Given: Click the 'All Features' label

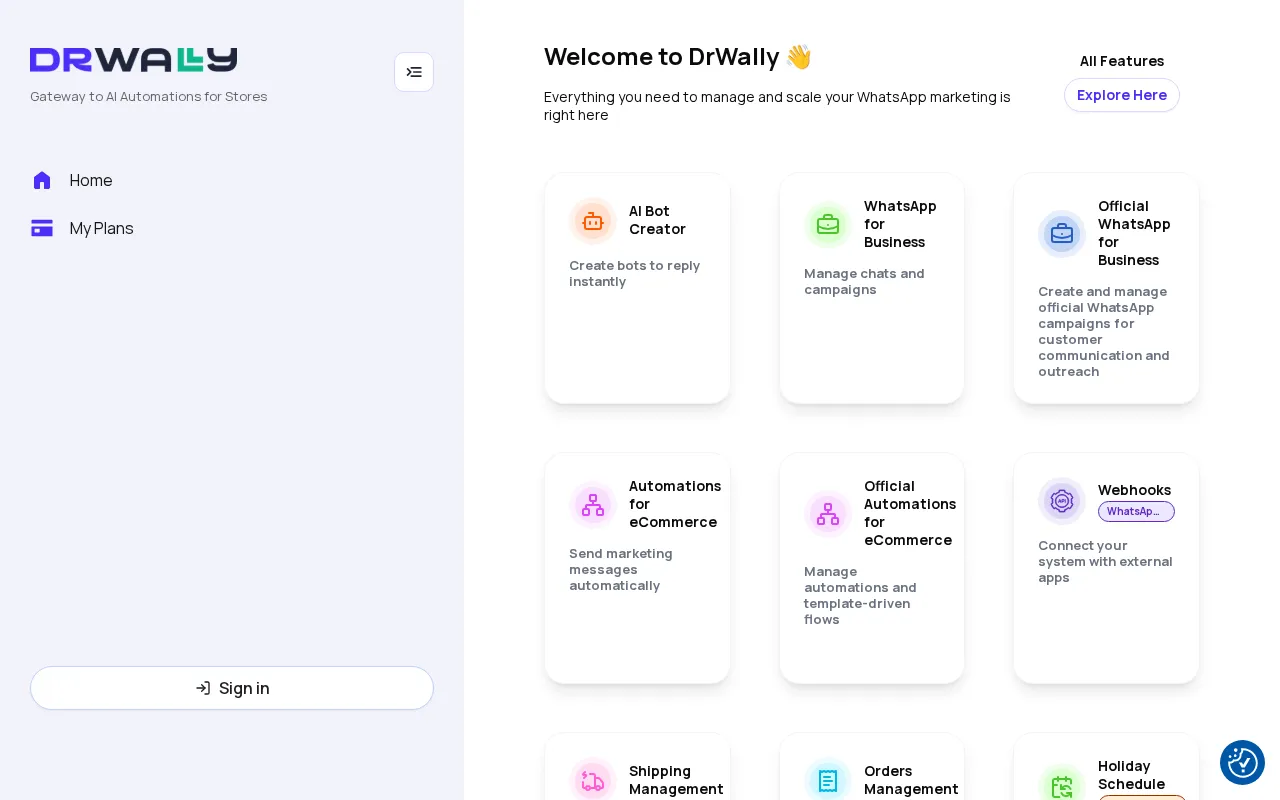Looking at the screenshot, I should [x=1122, y=61].
